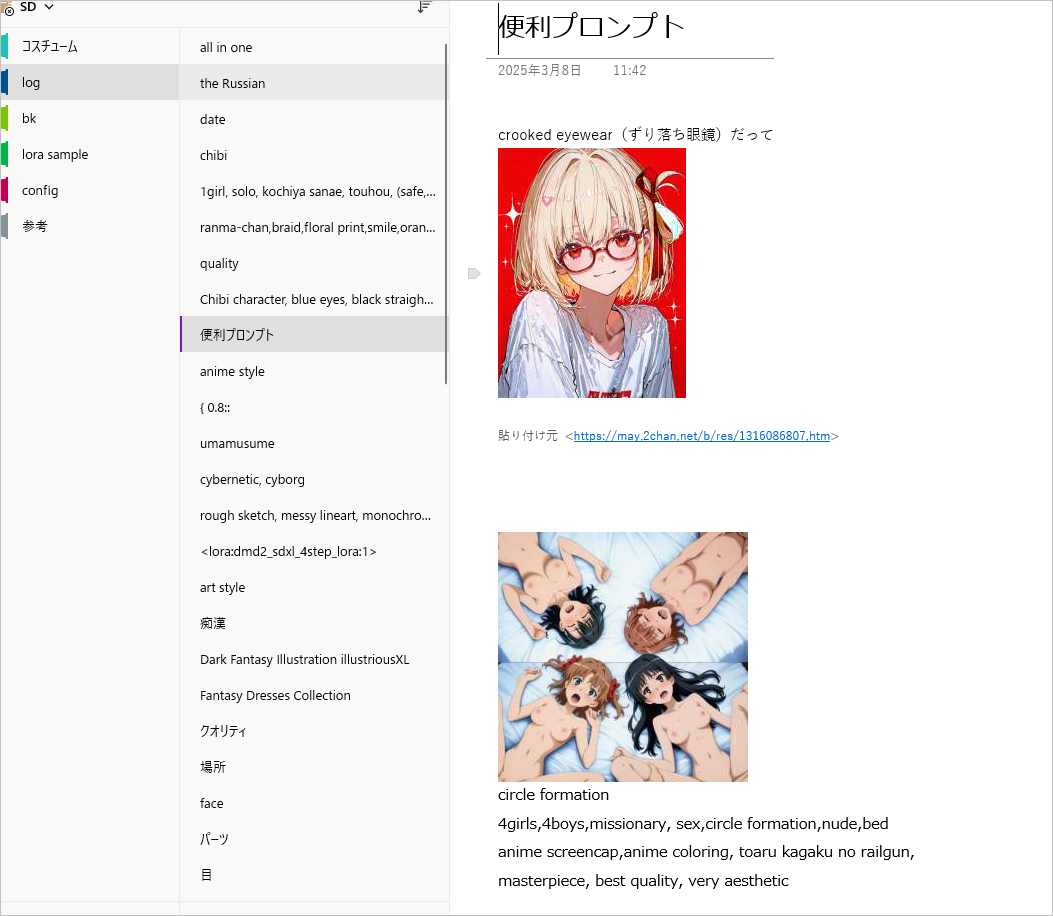Click the page title 便利プロンプト
Image resolution: width=1053 pixels, height=916 pixels.
[x=592, y=27]
